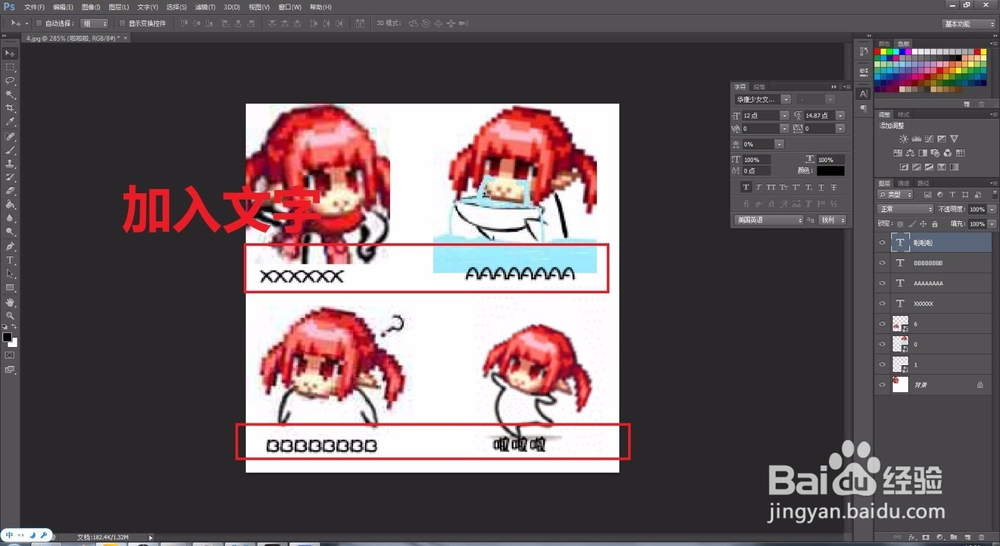Open the anti-aliasing method dropdown
The image size is (1000, 546).
[x=832, y=220]
